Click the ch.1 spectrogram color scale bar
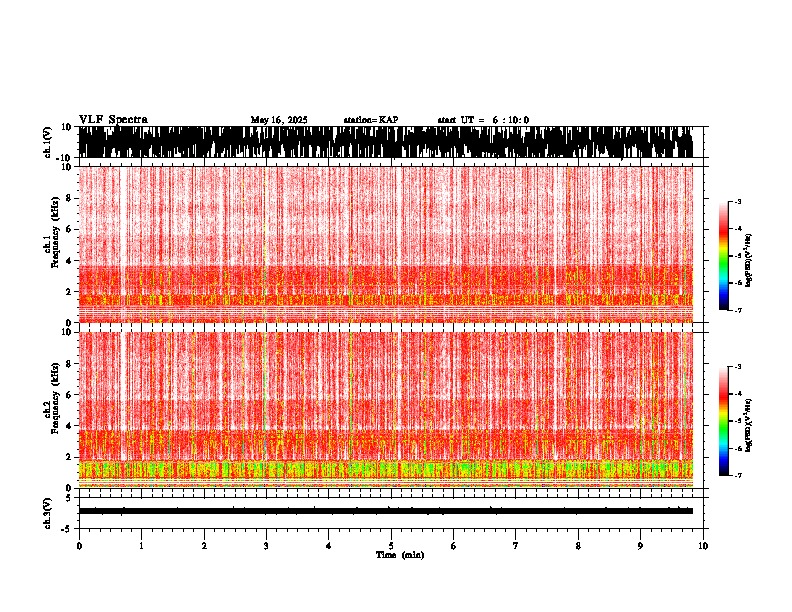The image size is (792, 612). (x=724, y=256)
